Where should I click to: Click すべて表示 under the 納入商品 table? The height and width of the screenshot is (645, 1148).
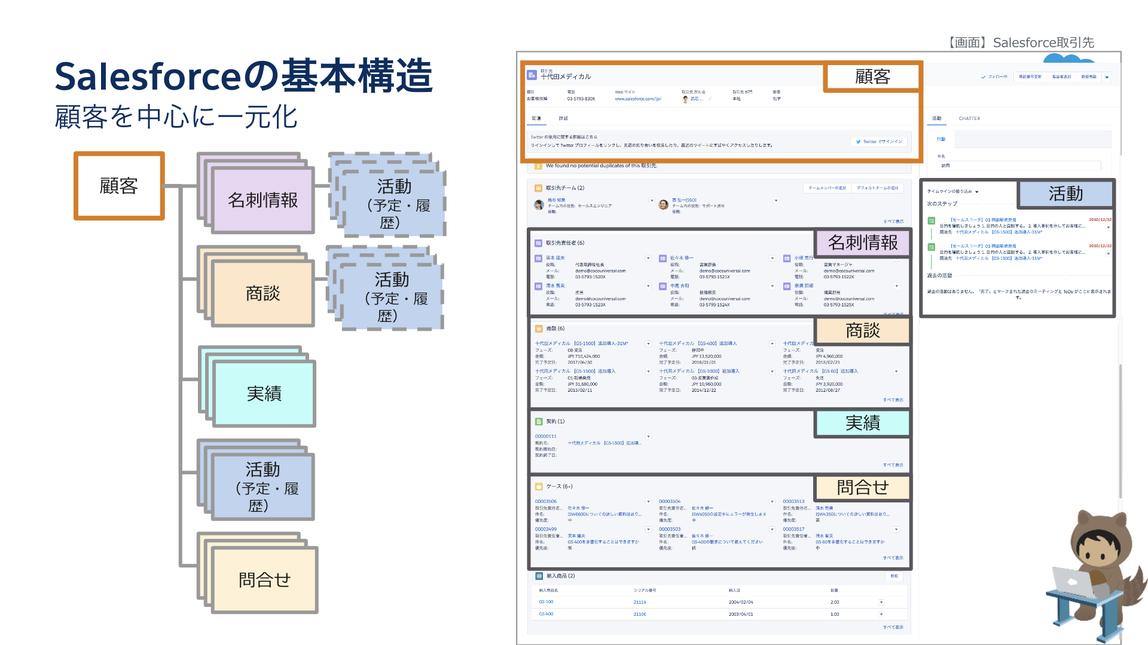click(x=893, y=627)
